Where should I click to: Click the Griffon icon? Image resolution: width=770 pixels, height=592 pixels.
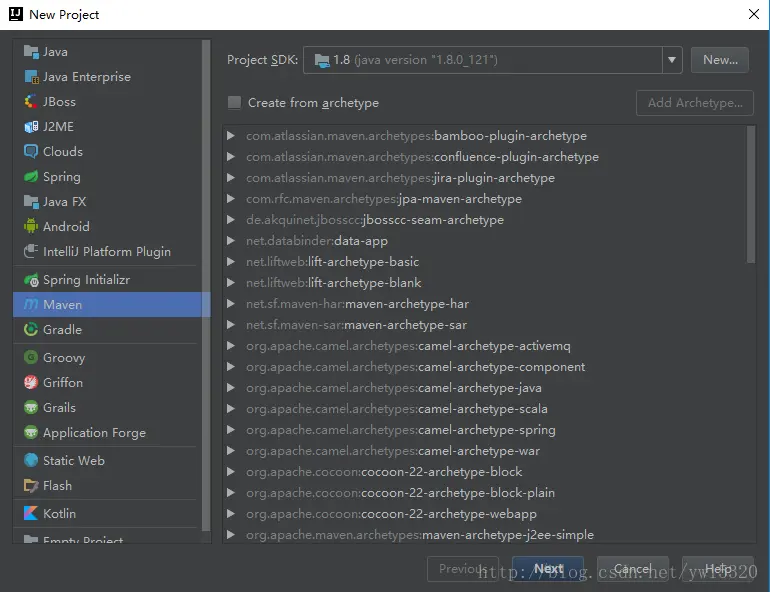click(x=31, y=382)
